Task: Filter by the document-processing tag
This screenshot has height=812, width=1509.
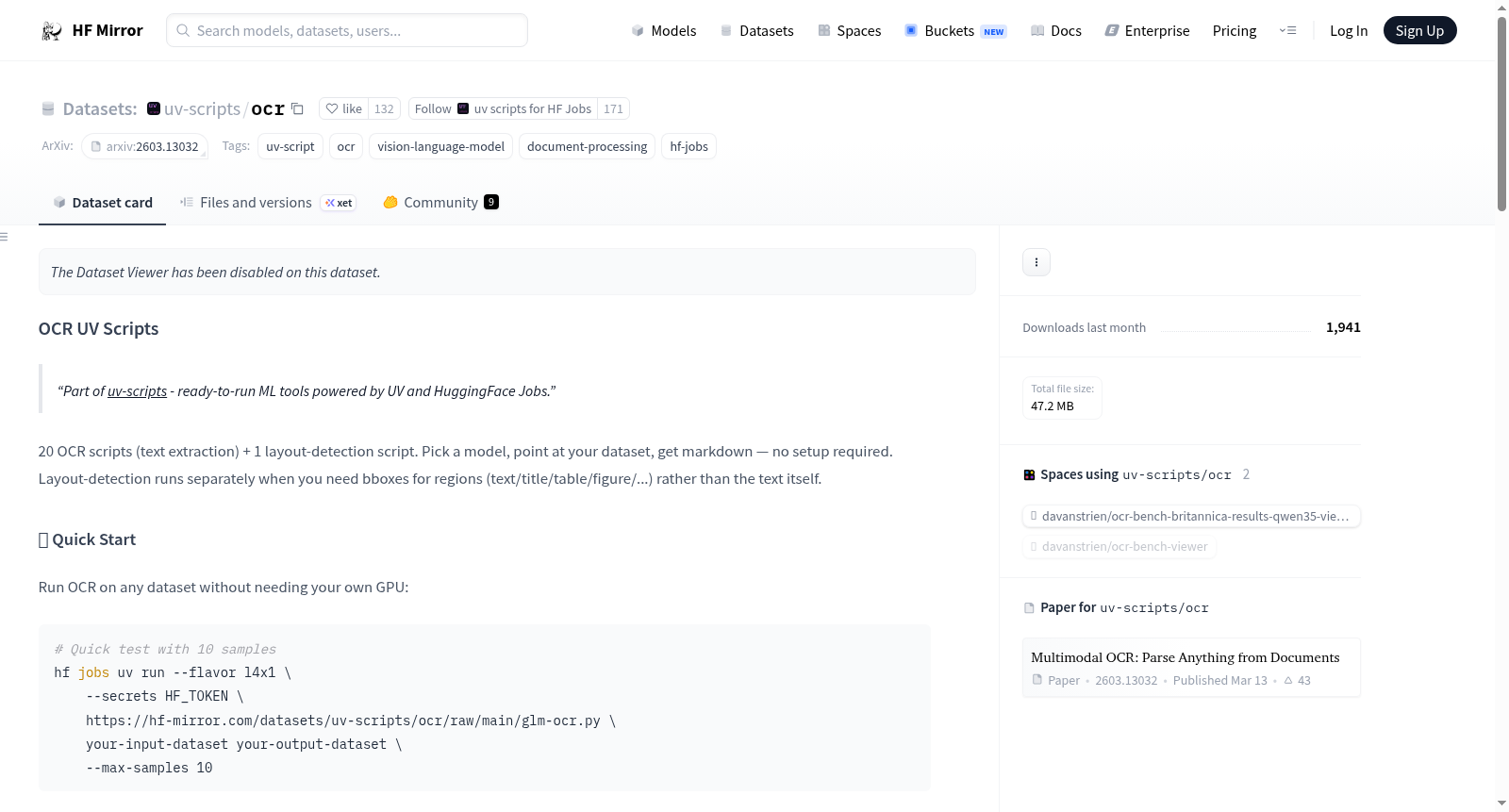Action: pos(587,146)
